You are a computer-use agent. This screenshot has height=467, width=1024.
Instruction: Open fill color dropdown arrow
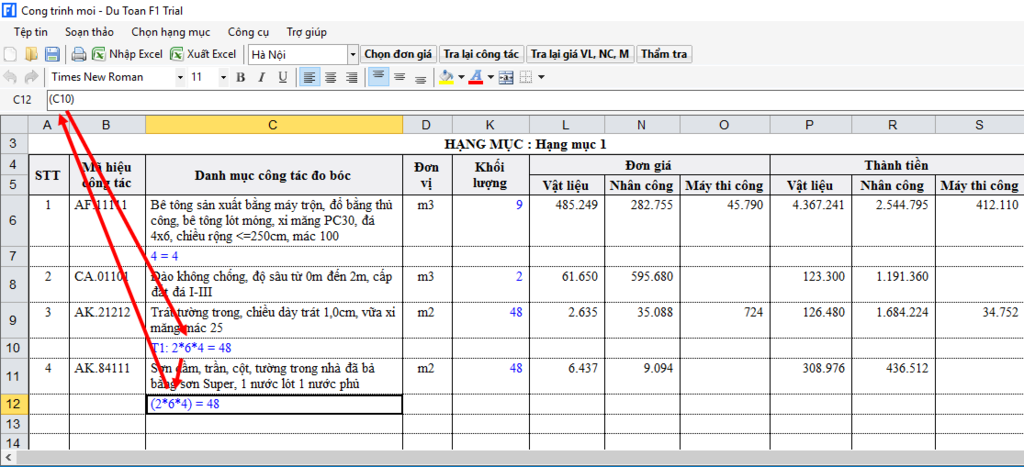coord(461,78)
